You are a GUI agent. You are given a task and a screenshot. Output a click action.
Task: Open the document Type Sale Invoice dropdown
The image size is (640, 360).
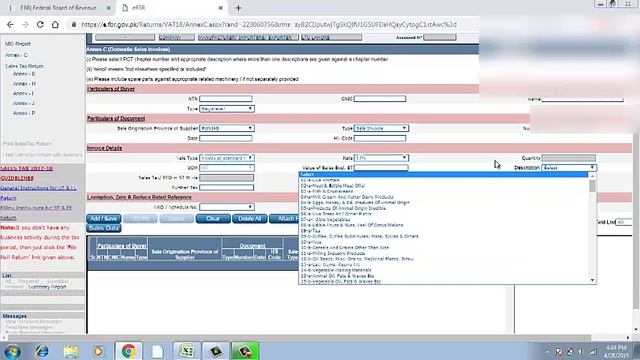click(x=381, y=128)
